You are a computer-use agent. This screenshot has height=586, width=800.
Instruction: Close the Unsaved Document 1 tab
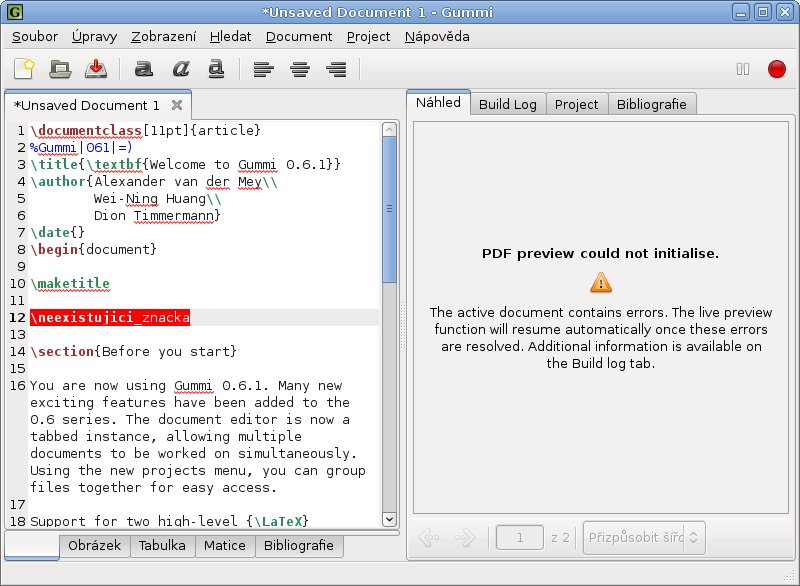177,105
